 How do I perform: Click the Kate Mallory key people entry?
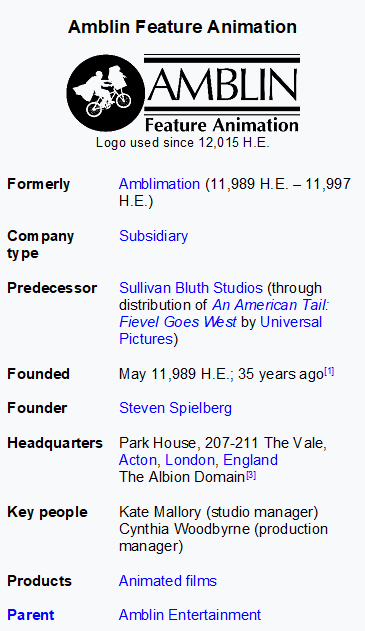pyautogui.click(x=219, y=512)
